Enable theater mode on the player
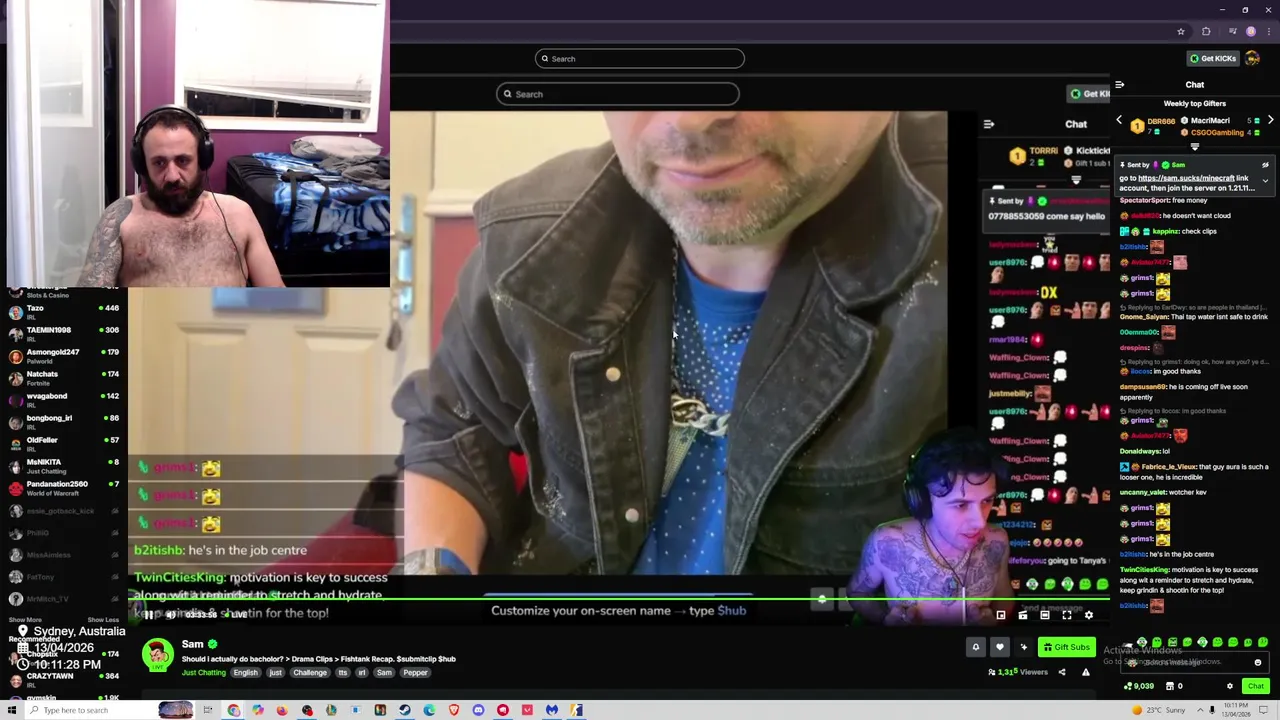This screenshot has width=1280, height=720. [x=1045, y=615]
